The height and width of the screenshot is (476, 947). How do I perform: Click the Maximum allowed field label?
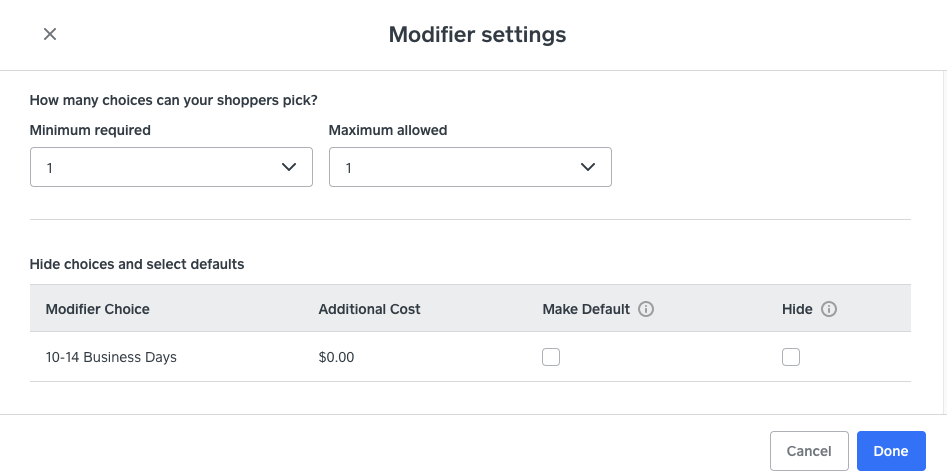pyautogui.click(x=388, y=130)
